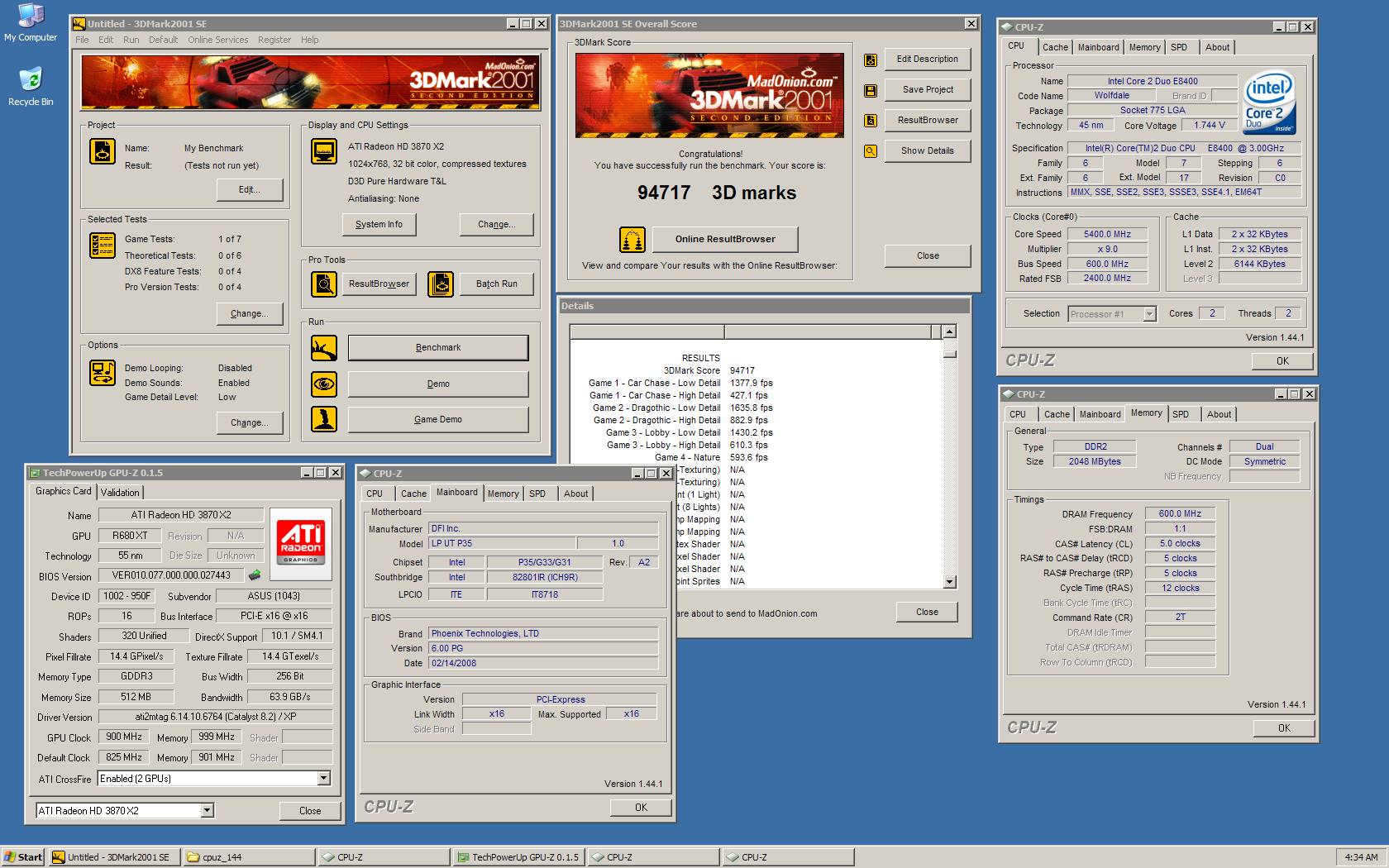
Task: Open the GPU selection dropdown ATI Radeon HD 3870 X2
Action: click(x=207, y=811)
